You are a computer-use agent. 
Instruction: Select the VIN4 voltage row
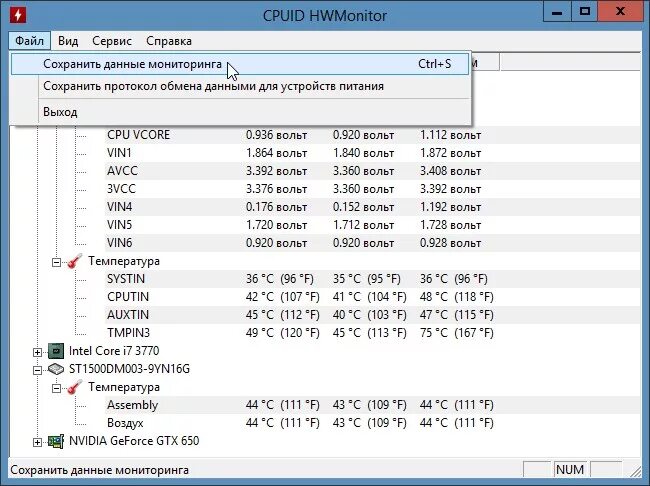[372, 207]
